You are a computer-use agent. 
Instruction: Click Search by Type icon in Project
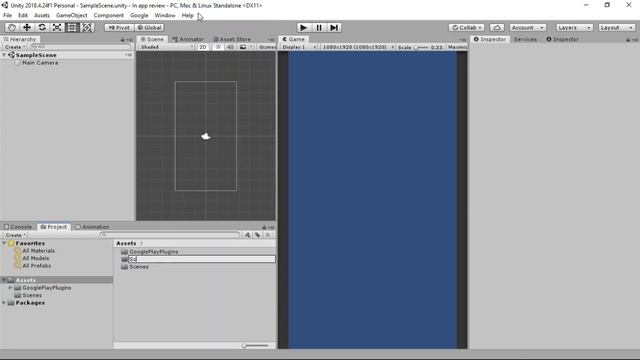247,235
